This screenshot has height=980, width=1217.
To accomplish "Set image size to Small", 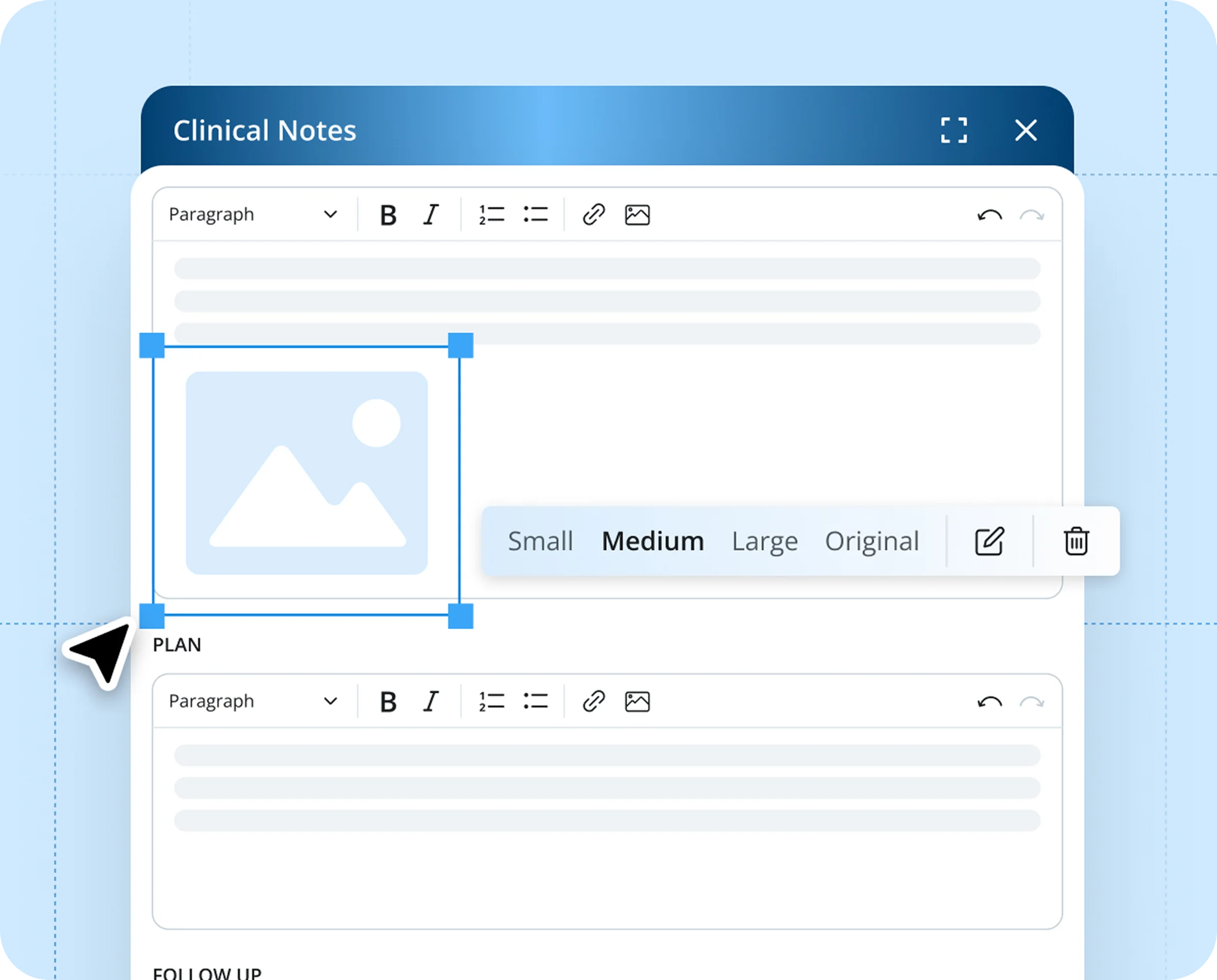I will (x=540, y=542).
